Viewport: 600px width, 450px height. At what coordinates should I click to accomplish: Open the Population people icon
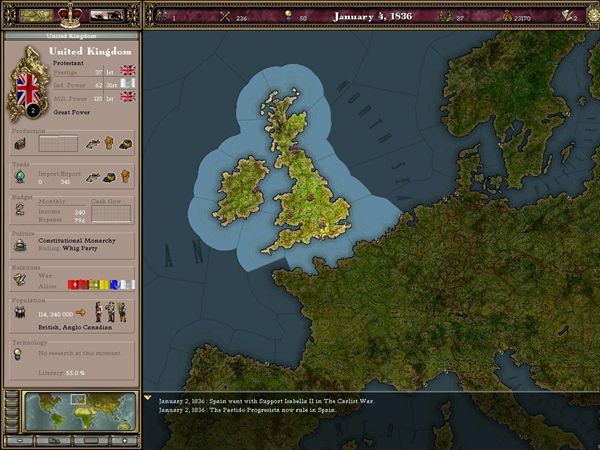[x=19, y=313]
